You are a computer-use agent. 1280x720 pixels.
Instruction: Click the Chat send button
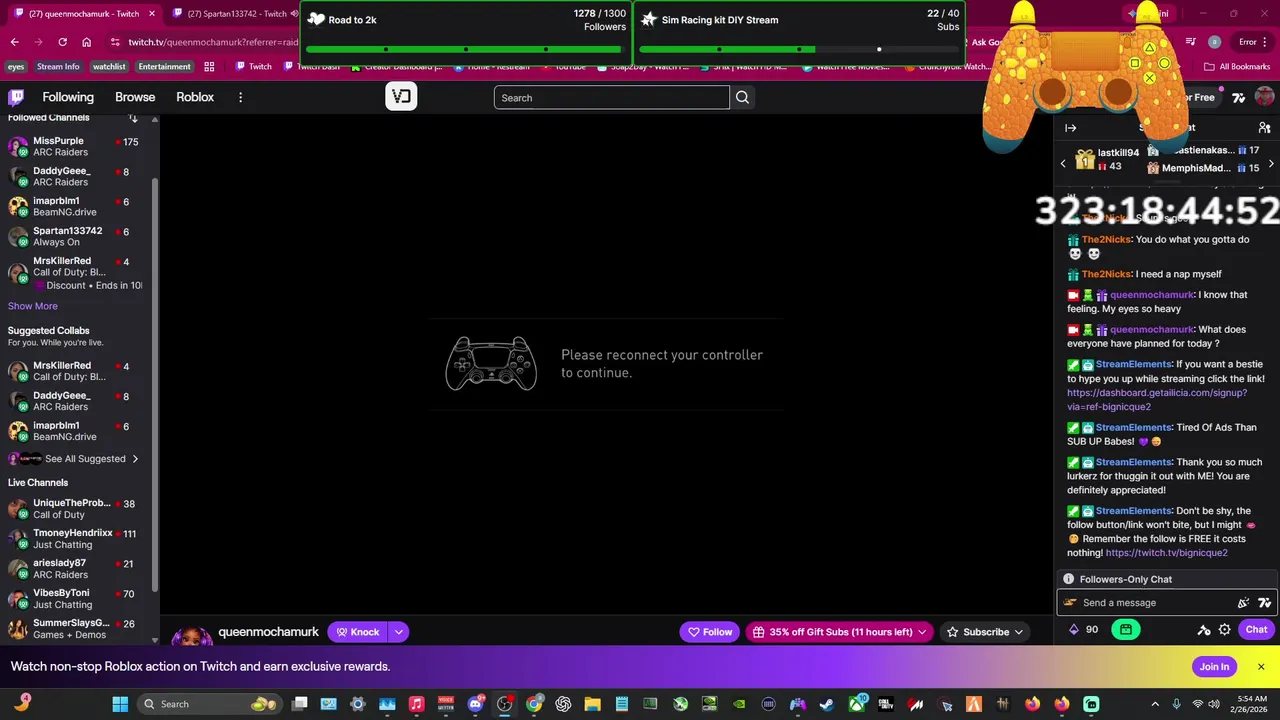point(1256,630)
